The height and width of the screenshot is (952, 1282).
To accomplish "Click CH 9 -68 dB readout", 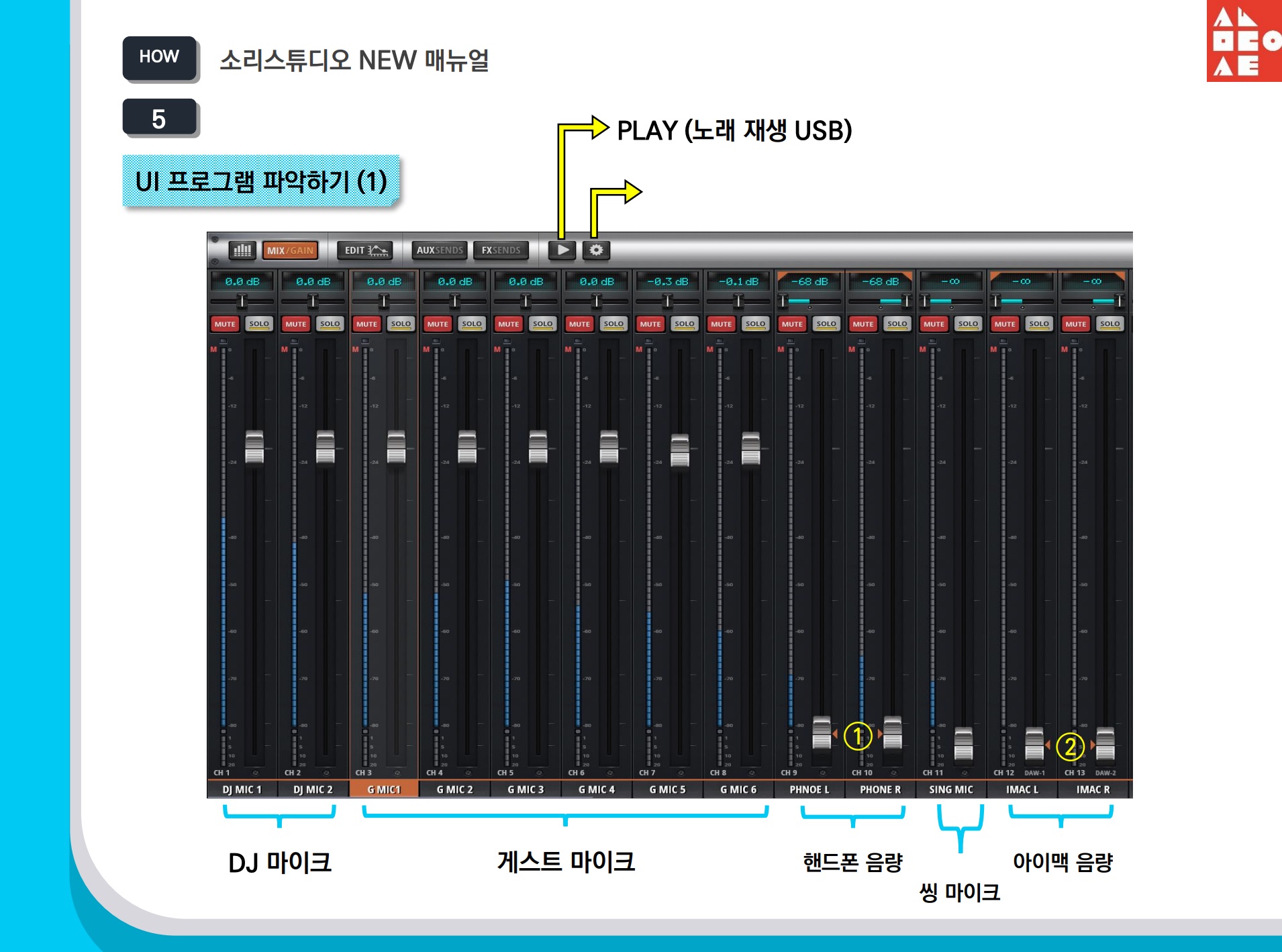I will click(809, 281).
